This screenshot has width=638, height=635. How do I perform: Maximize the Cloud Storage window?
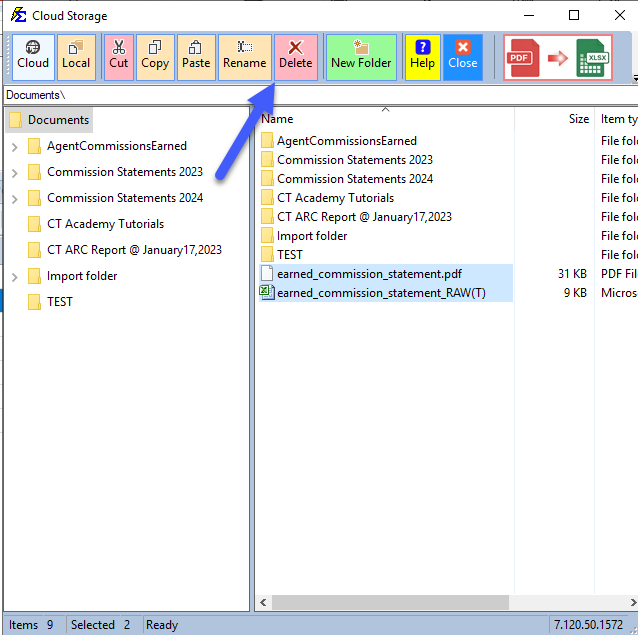(574, 15)
